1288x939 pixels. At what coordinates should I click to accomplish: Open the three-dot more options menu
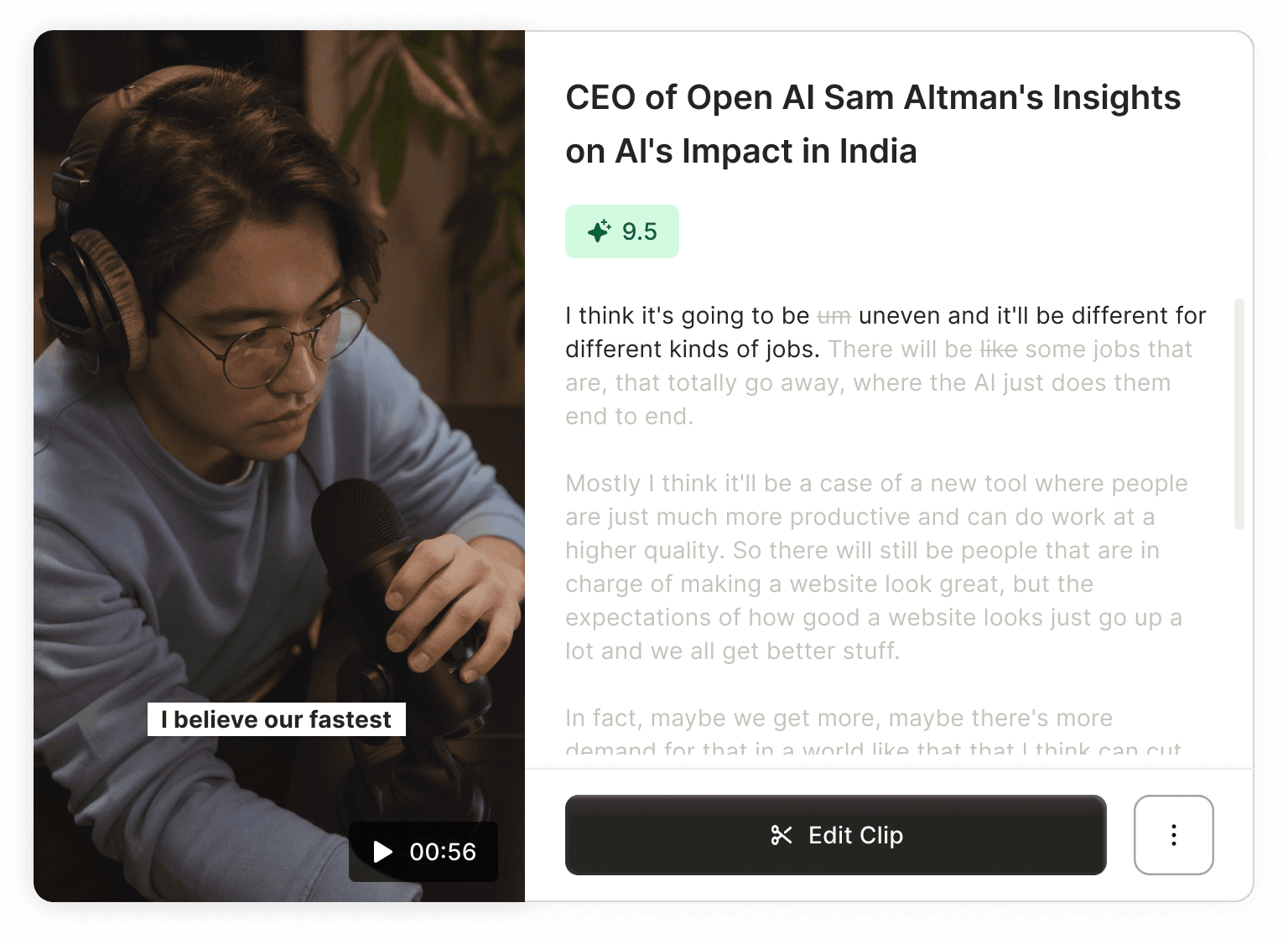(1173, 835)
